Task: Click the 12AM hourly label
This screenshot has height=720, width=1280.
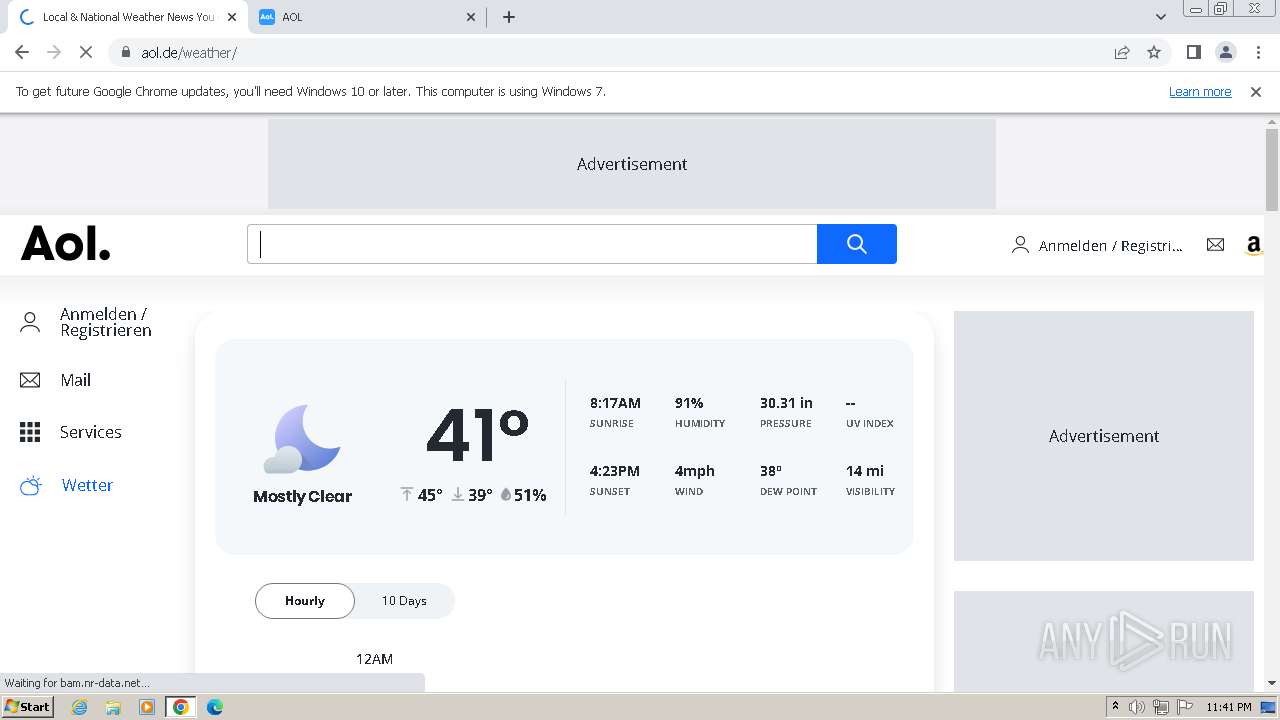Action: tap(374, 659)
